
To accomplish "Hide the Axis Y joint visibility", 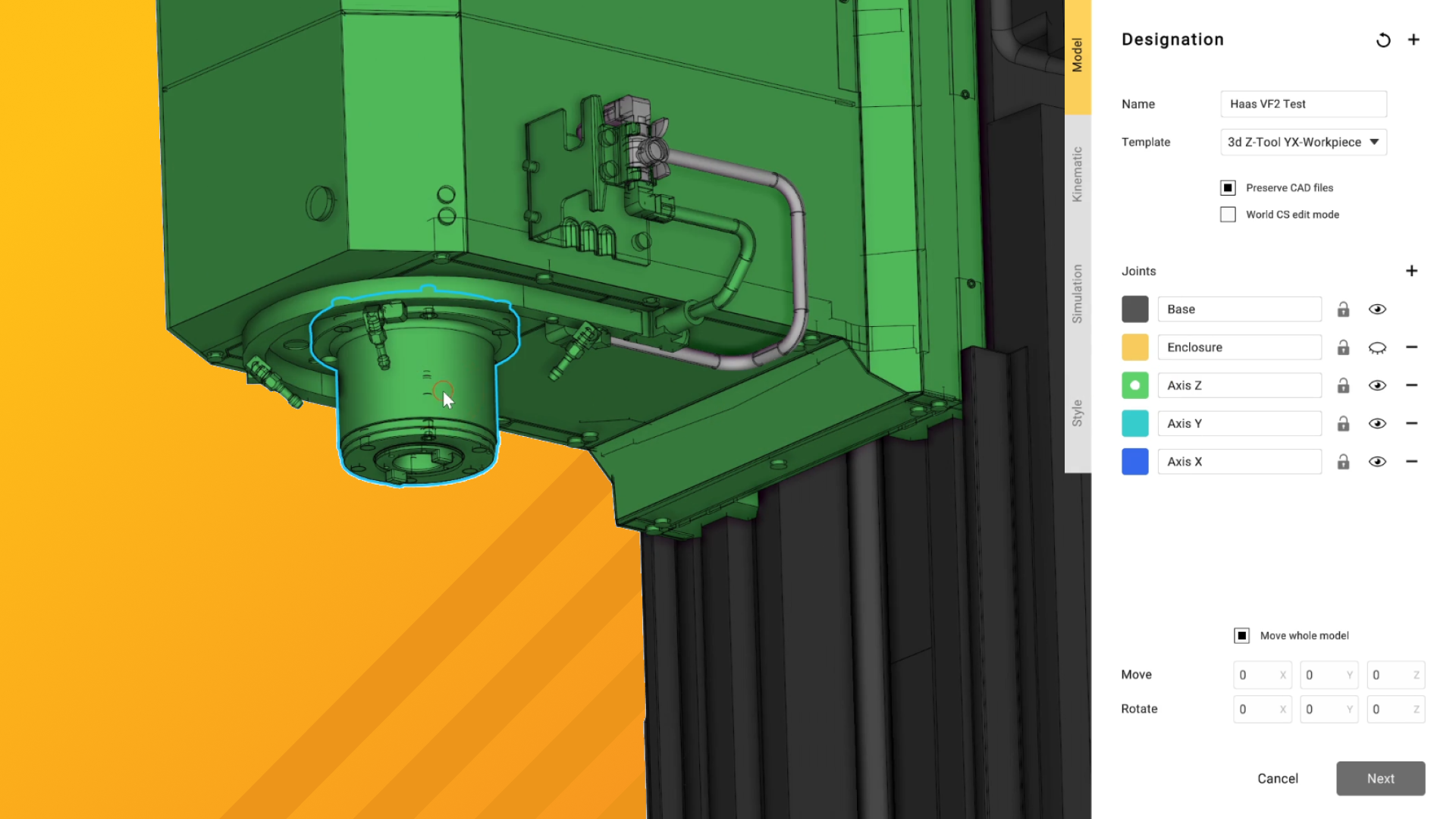I will click(x=1377, y=424).
